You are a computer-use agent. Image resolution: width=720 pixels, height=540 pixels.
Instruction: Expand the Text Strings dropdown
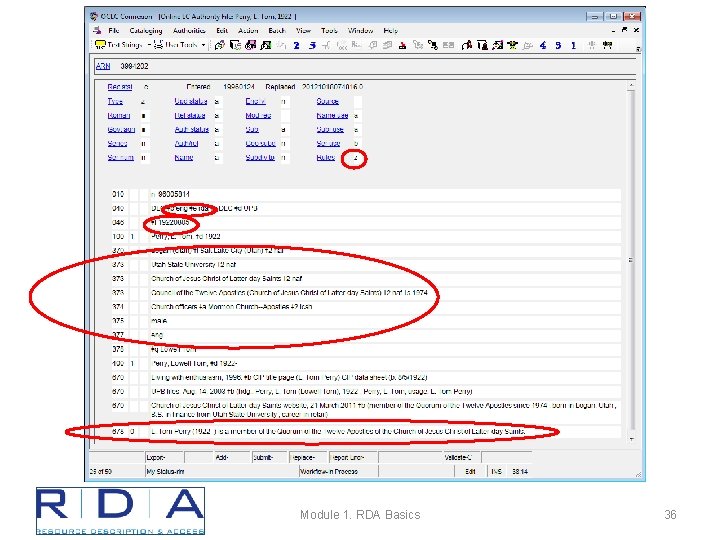point(149,45)
